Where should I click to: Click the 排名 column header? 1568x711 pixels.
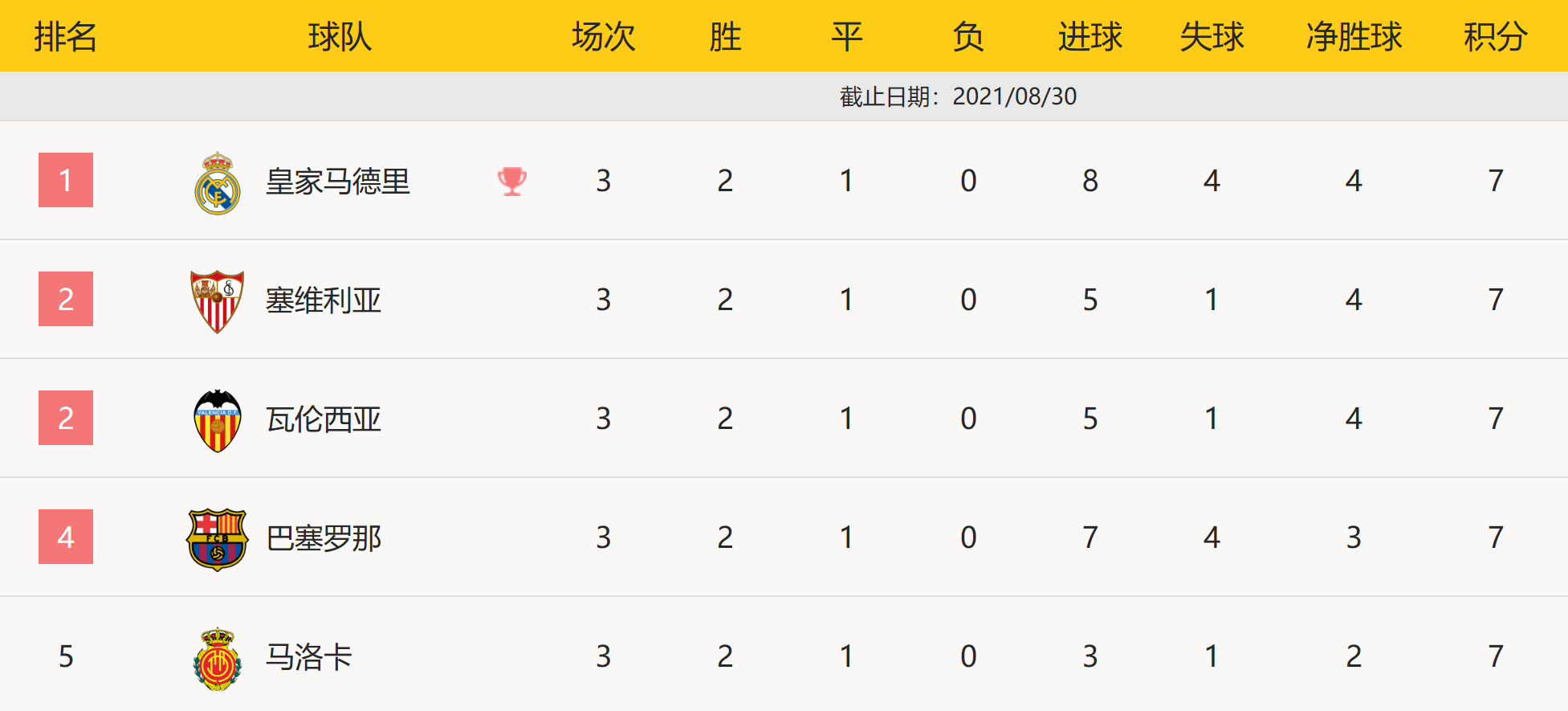click(66, 36)
